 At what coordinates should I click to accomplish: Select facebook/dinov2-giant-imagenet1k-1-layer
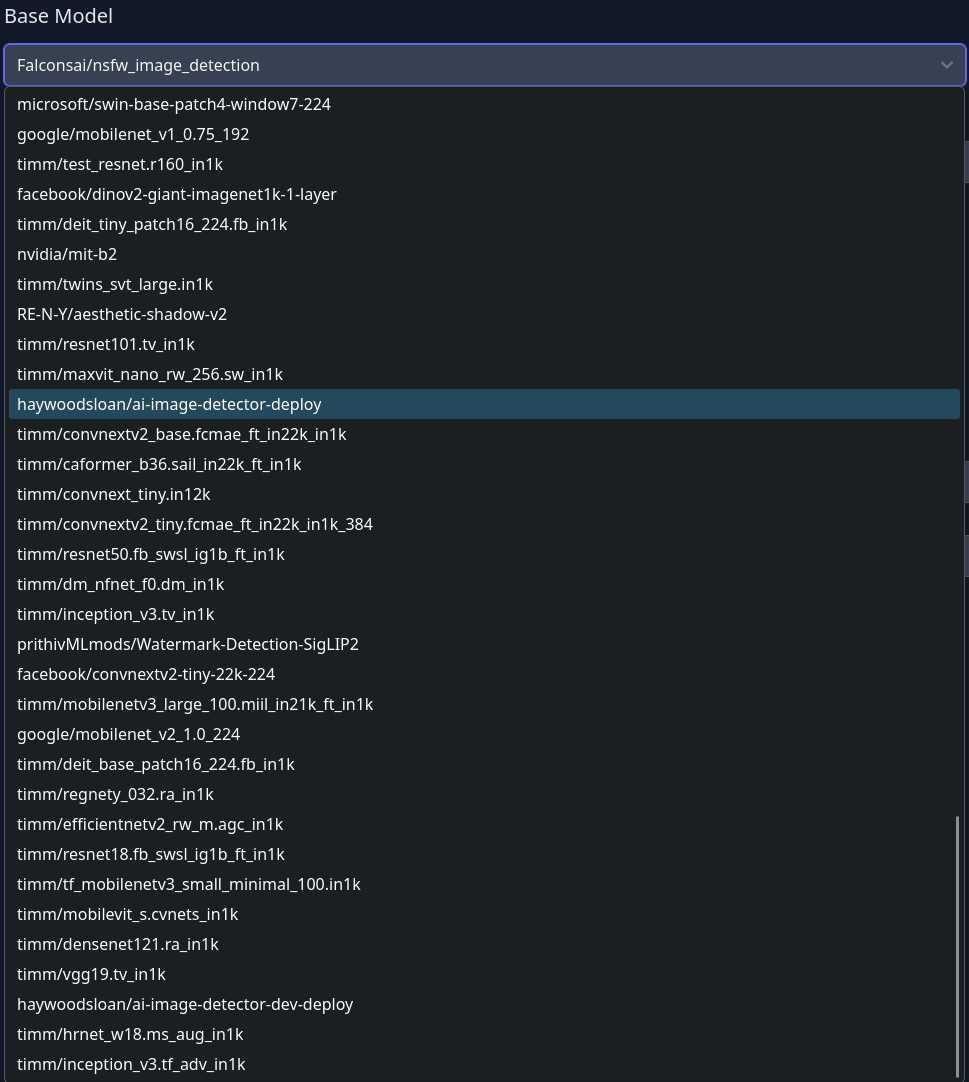(x=484, y=194)
